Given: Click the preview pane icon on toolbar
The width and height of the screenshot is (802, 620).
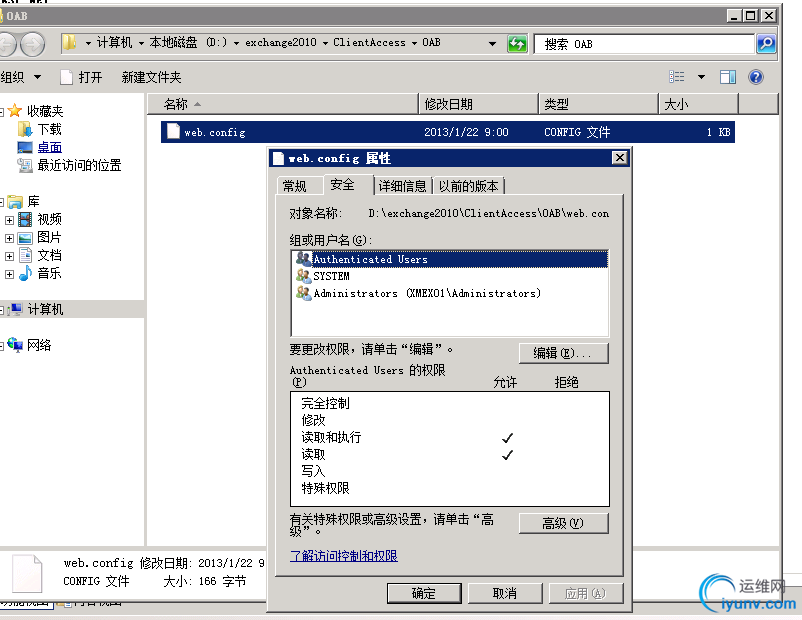Looking at the screenshot, I should click(728, 77).
